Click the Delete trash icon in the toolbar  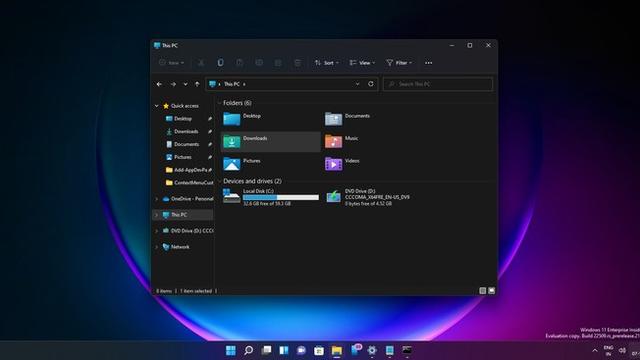point(298,63)
